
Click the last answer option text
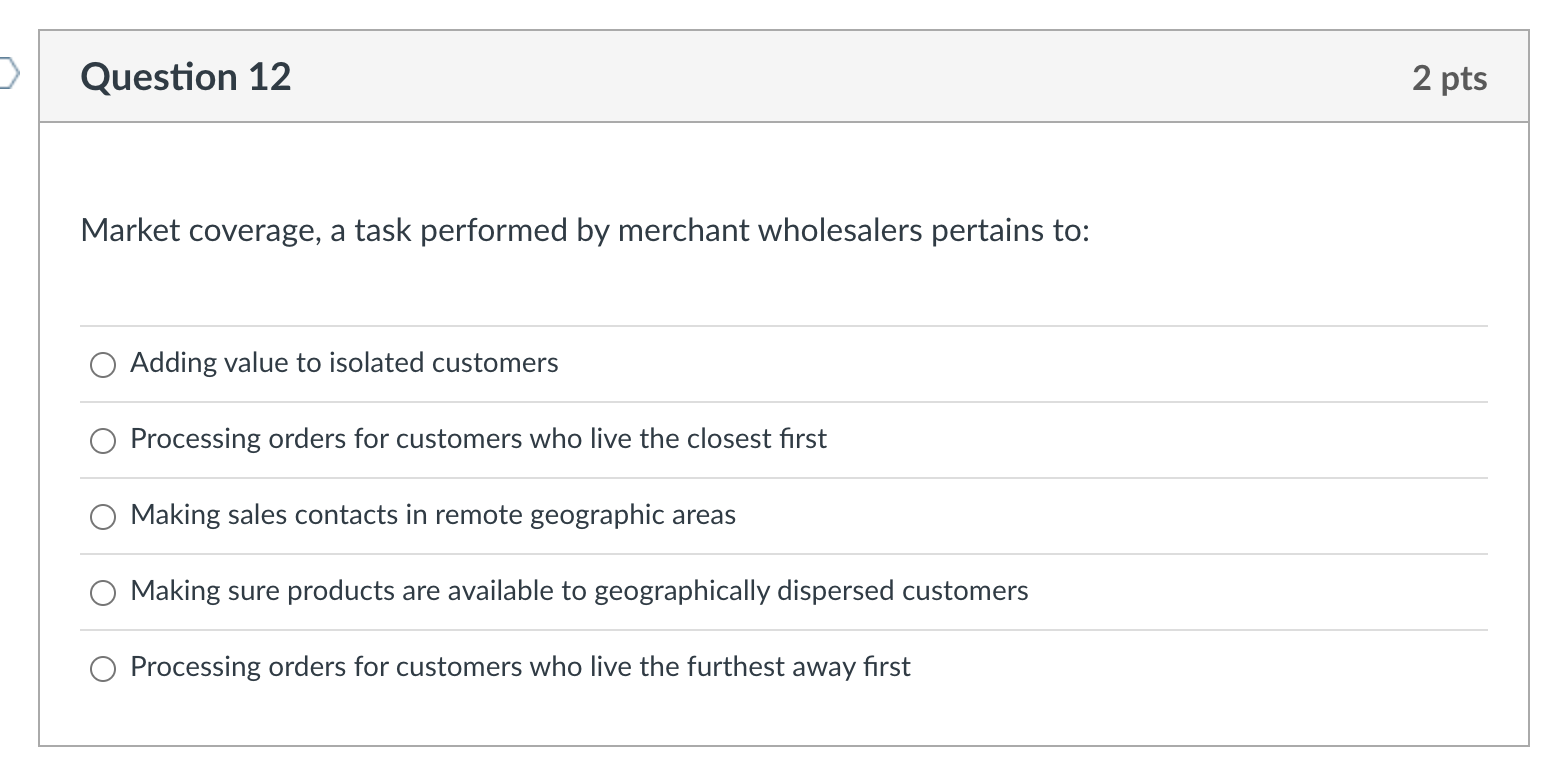click(x=520, y=667)
